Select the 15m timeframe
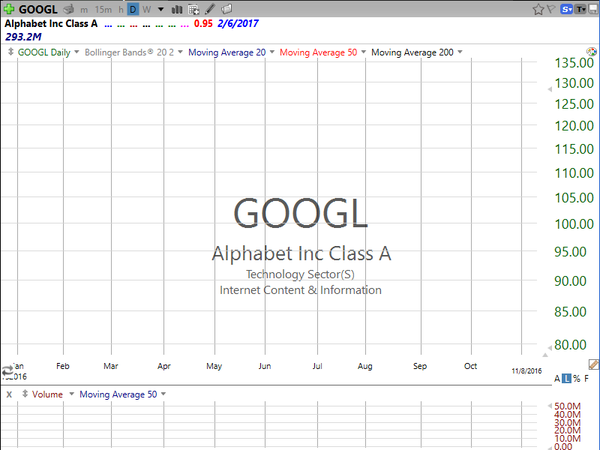The image size is (600, 450). click(x=103, y=10)
